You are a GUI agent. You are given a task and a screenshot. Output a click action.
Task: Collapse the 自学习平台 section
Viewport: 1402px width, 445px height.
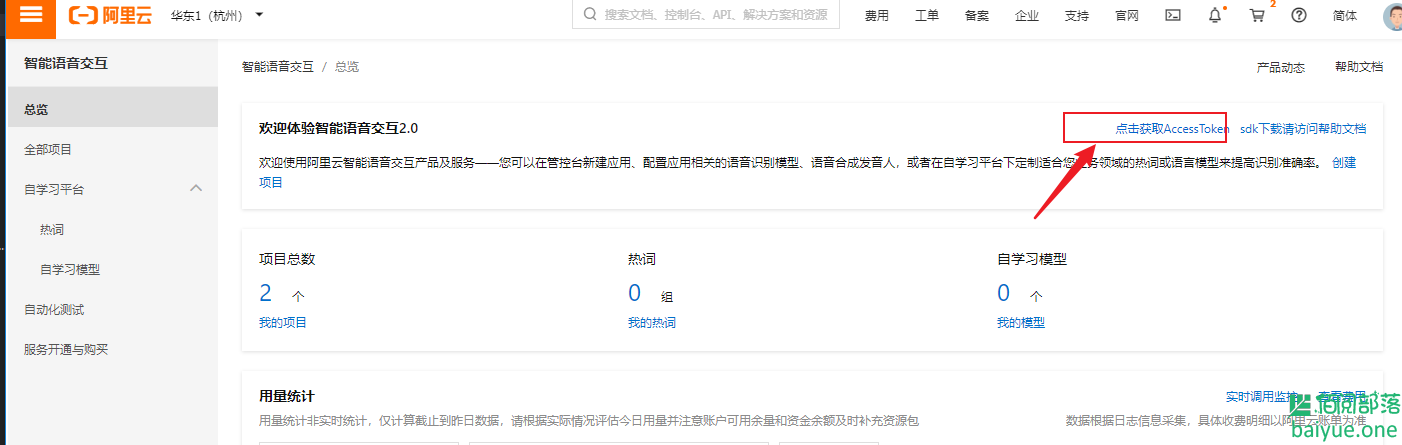pos(196,188)
